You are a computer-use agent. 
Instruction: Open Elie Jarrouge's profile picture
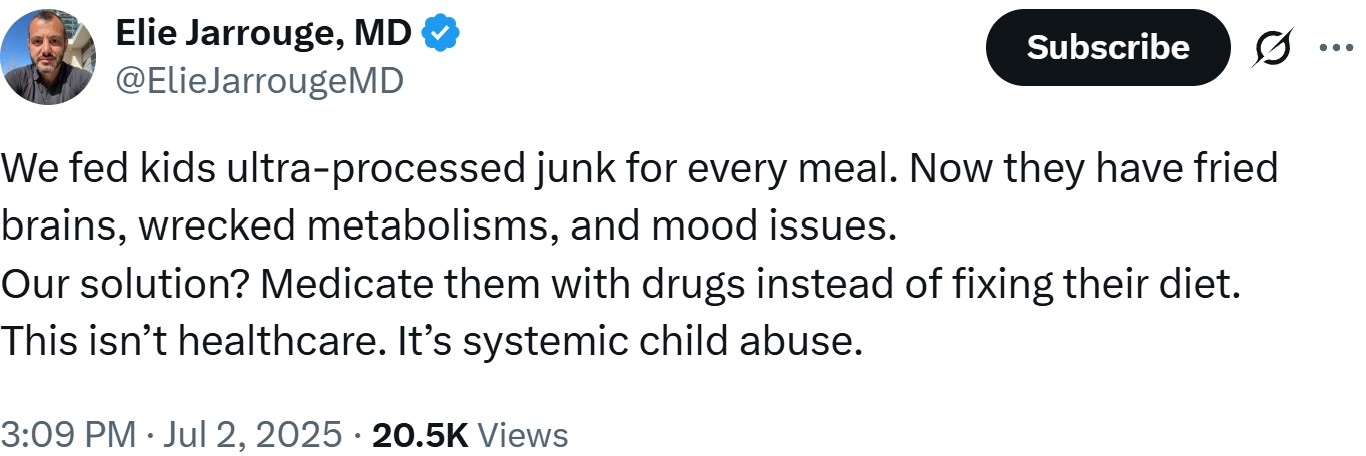coord(48,58)
